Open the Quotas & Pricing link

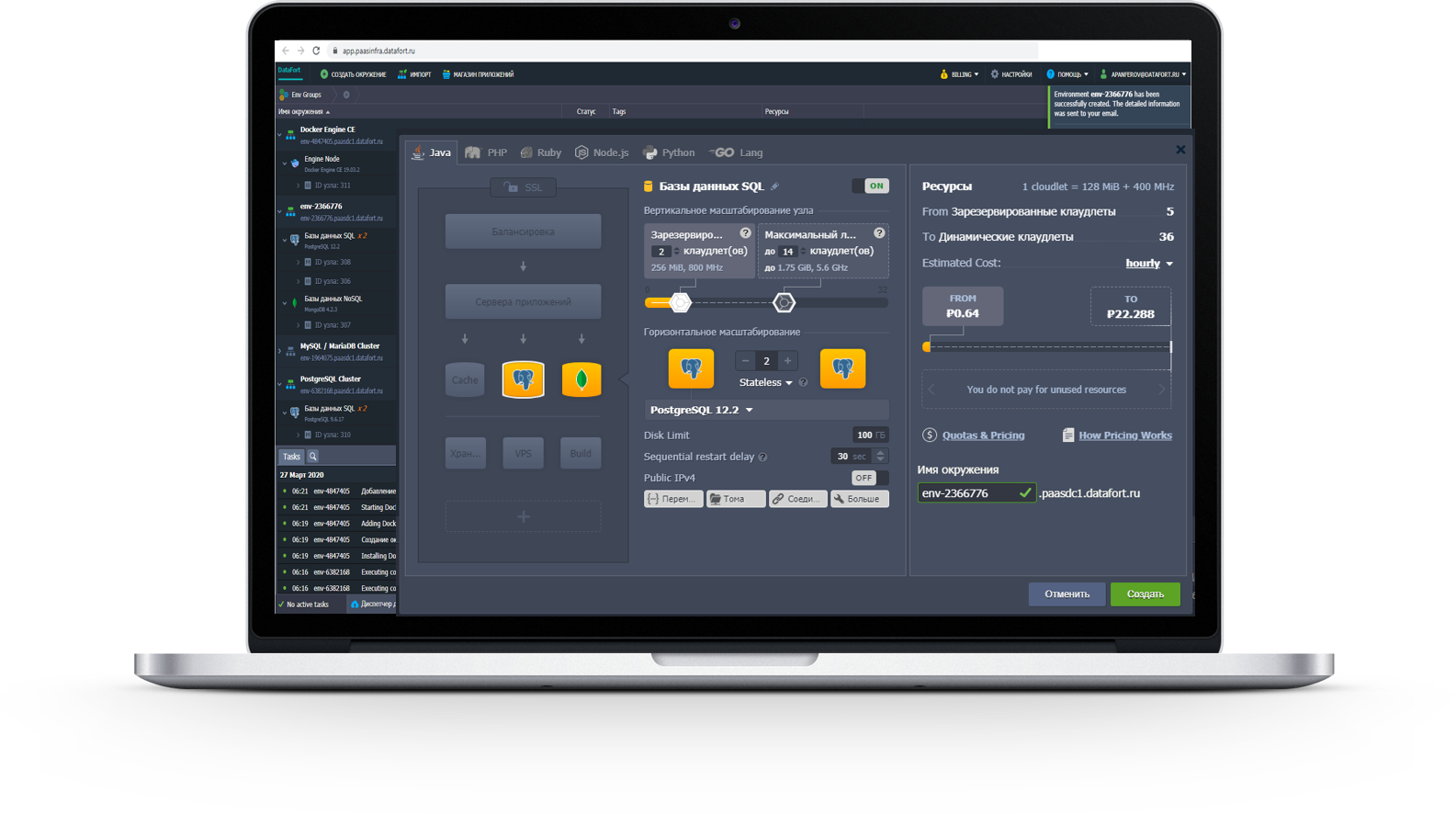click(x=983, y=435)
